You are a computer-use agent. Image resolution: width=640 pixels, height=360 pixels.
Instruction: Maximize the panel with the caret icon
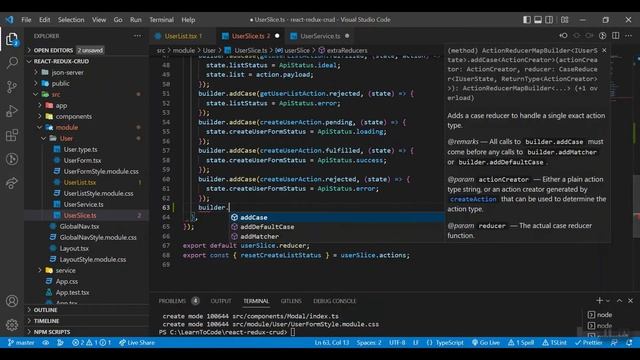pyautogui.click(x=619, y=300)
